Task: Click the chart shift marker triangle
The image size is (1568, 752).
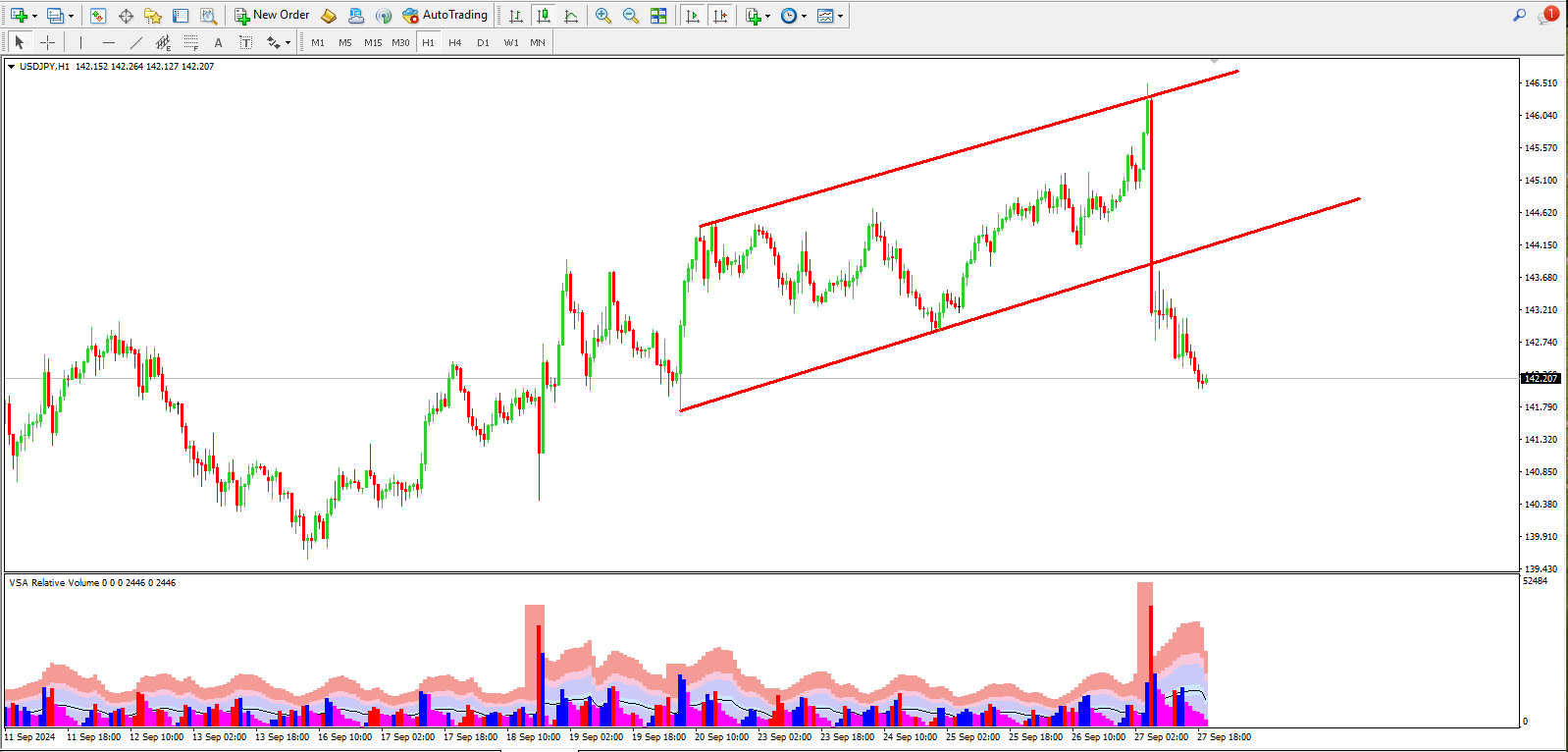Action: click(x=1215, y=62)
